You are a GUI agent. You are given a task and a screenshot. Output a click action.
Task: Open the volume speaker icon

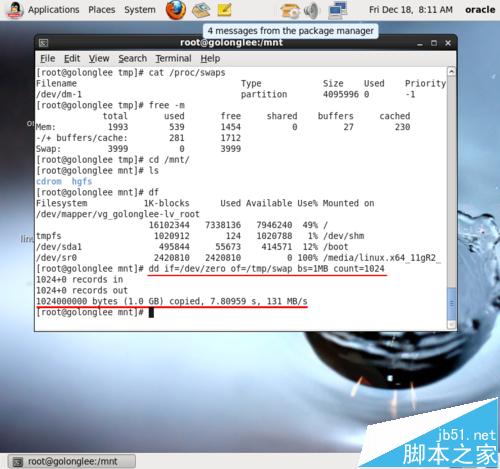click(x=312, y=11)
